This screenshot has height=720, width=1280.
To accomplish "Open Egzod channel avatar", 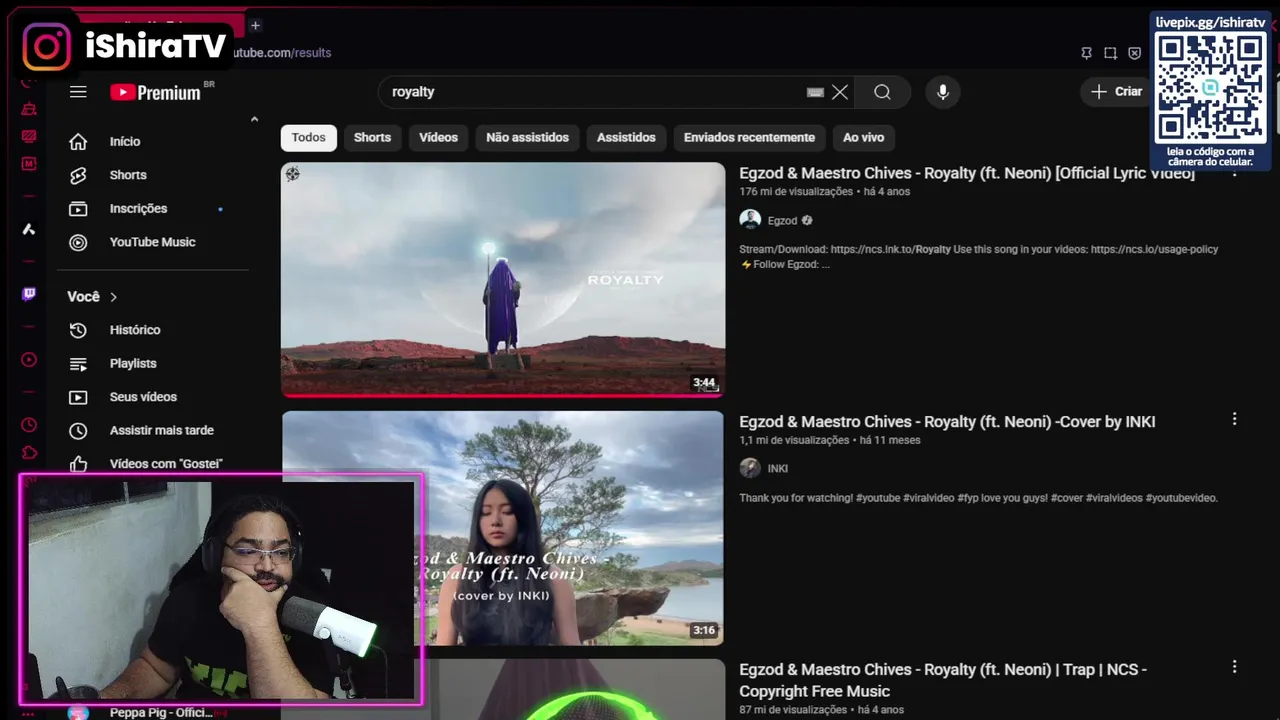I will (750, 220).
